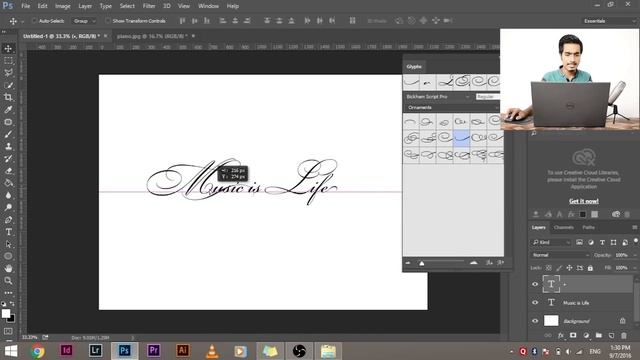Open the Opacity value dropdown arrow
640x360 pixels.
[x=635, y=255]
